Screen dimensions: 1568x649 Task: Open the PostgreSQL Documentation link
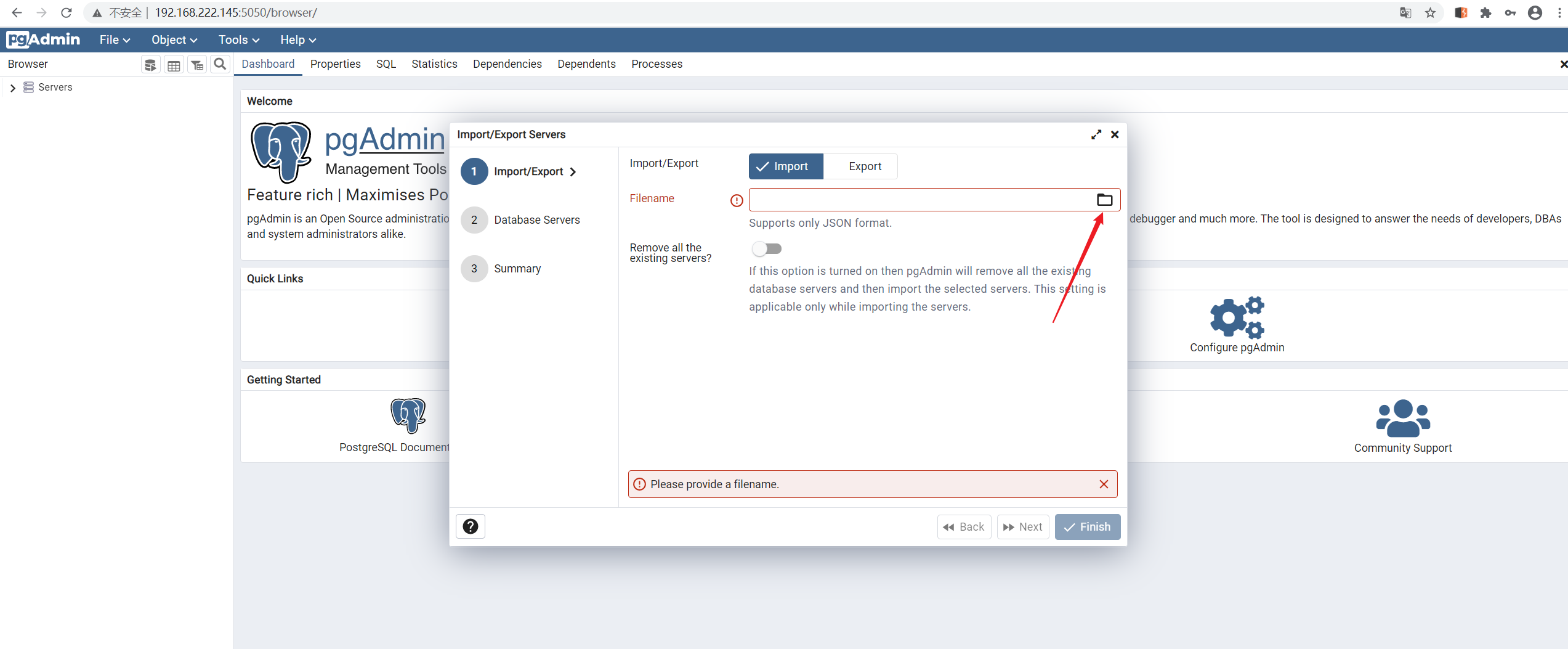click(x=394, y=447)
